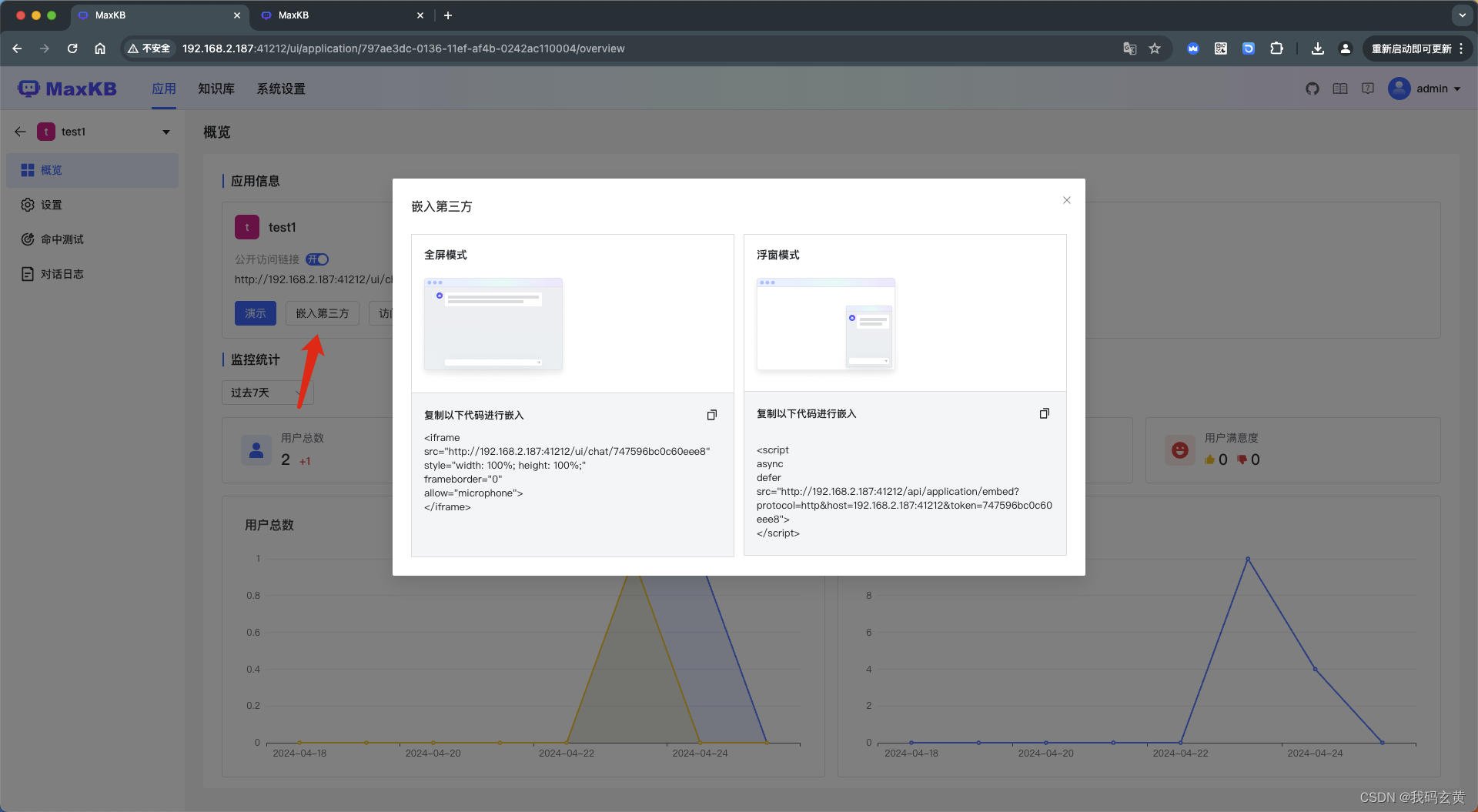Click the 不安全 site info badge
Screen dimensions: 1478x812
pos(149,48)
